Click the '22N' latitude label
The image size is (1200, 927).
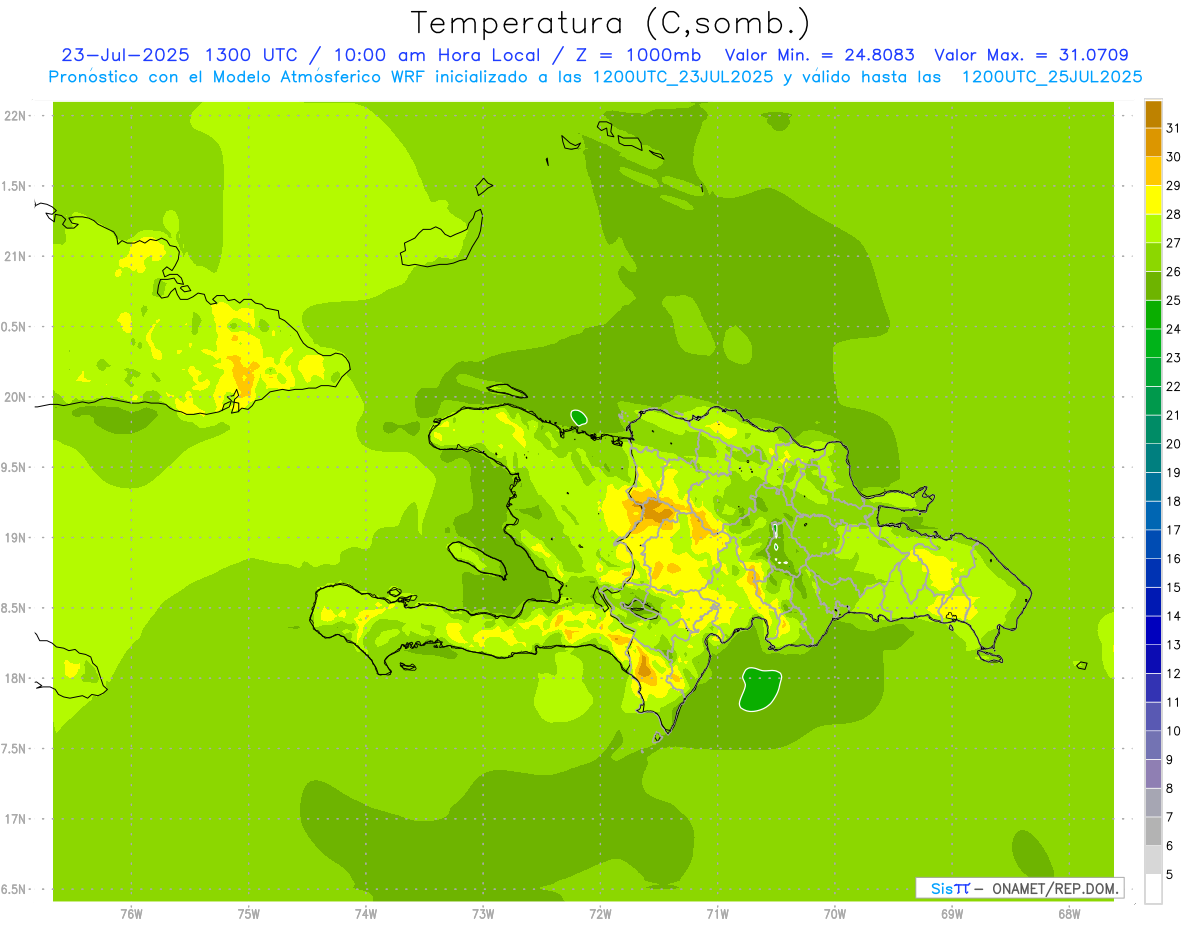(x=14, y=116)
